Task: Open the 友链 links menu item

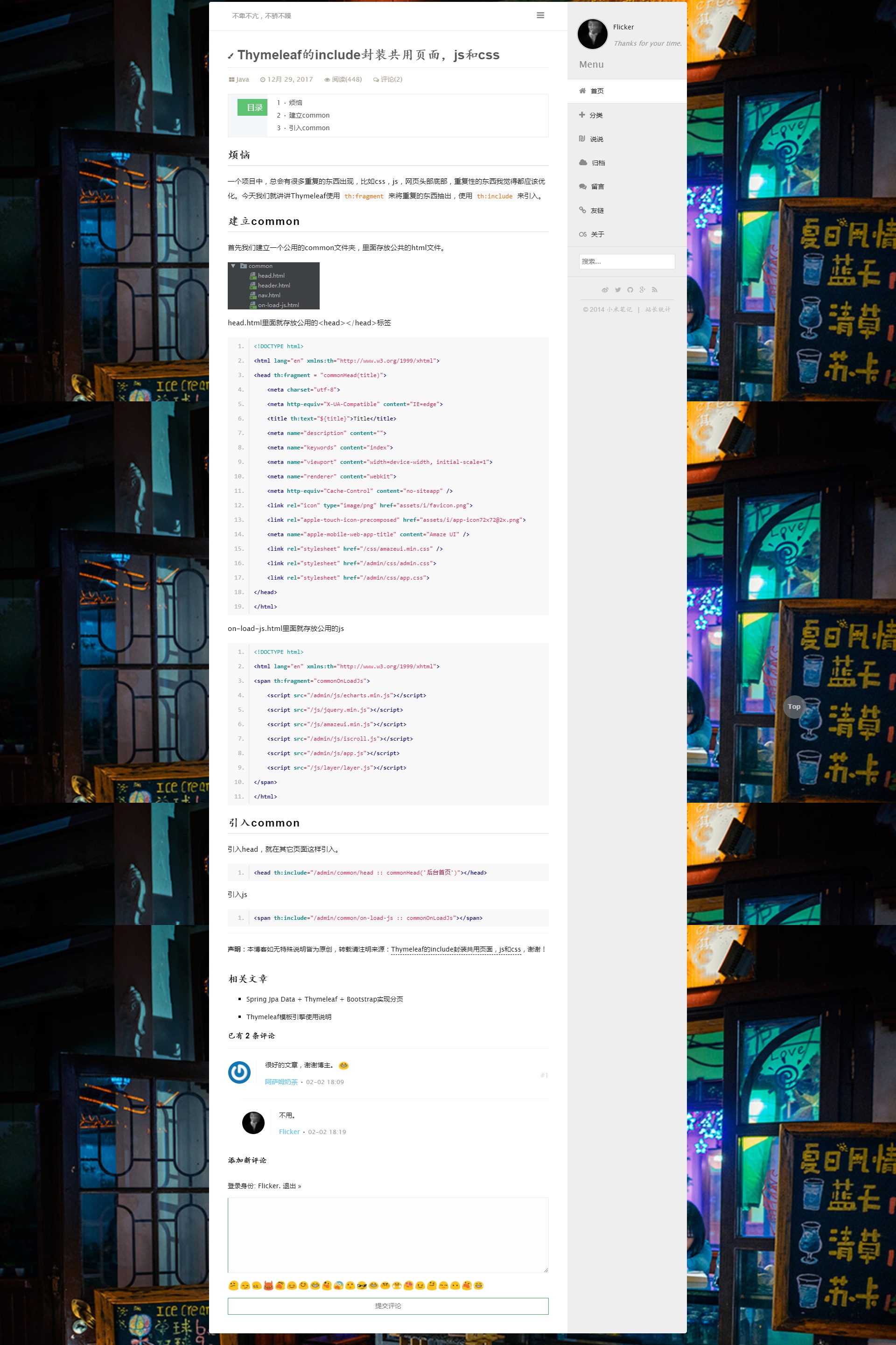Action: 627,210
